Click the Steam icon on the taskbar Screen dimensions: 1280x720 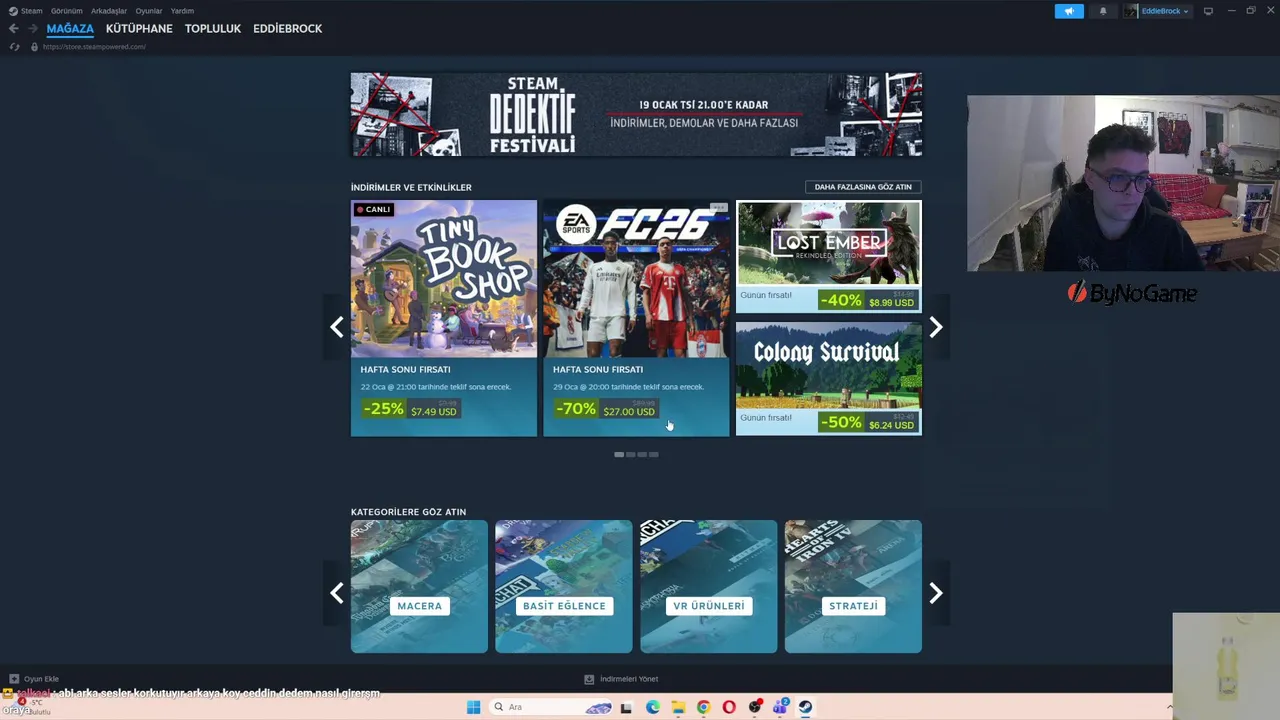pyautogui.click(x=805, y=707)
